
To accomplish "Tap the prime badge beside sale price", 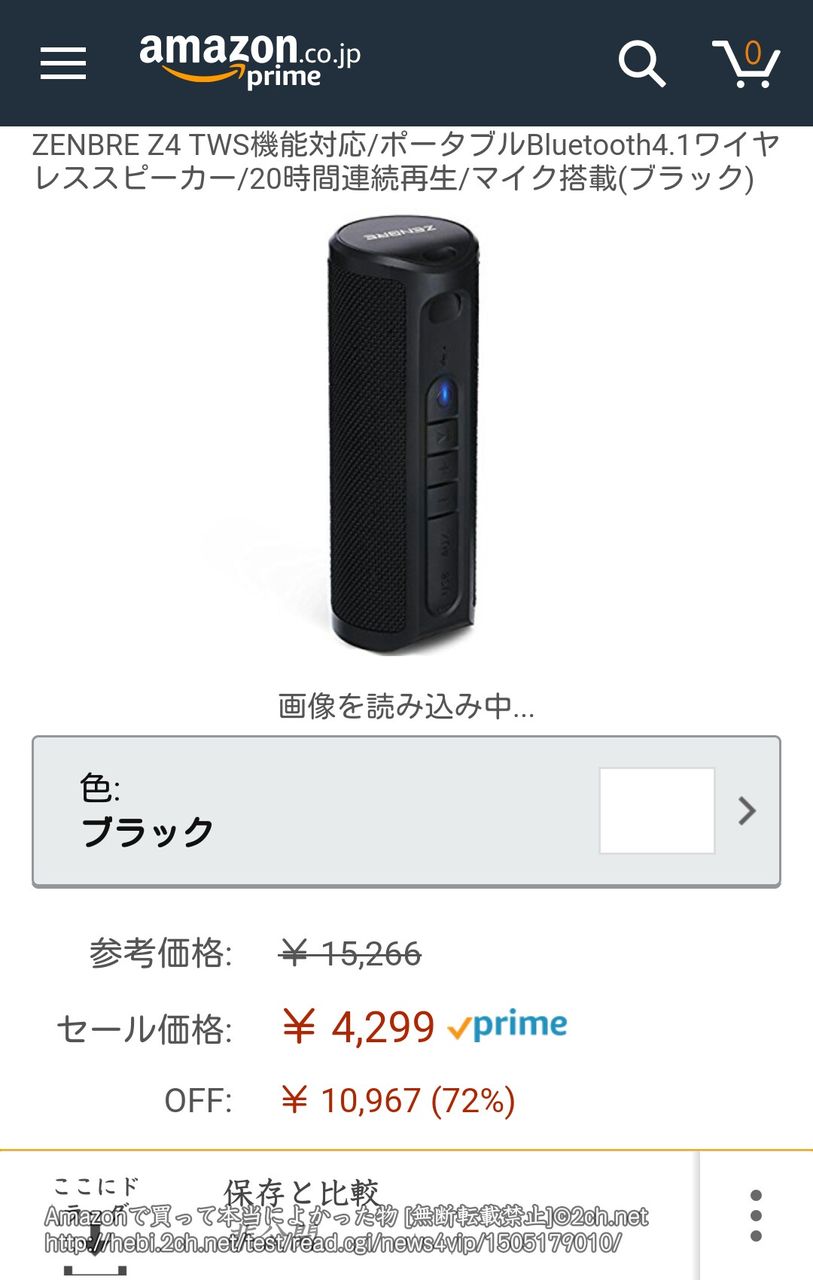I will coord(507,1026).
